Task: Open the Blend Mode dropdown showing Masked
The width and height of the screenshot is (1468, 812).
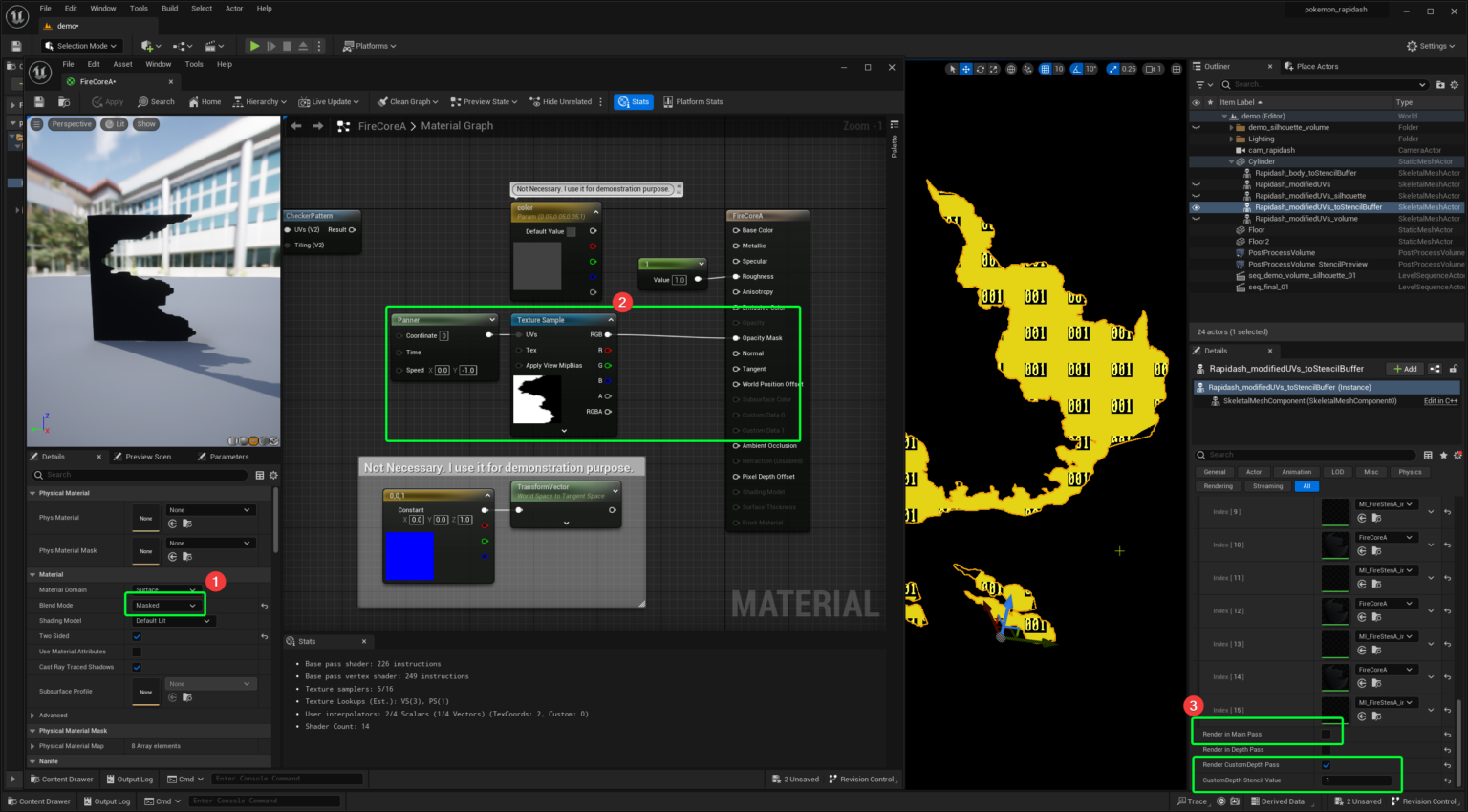Action: tap(165, 606)
